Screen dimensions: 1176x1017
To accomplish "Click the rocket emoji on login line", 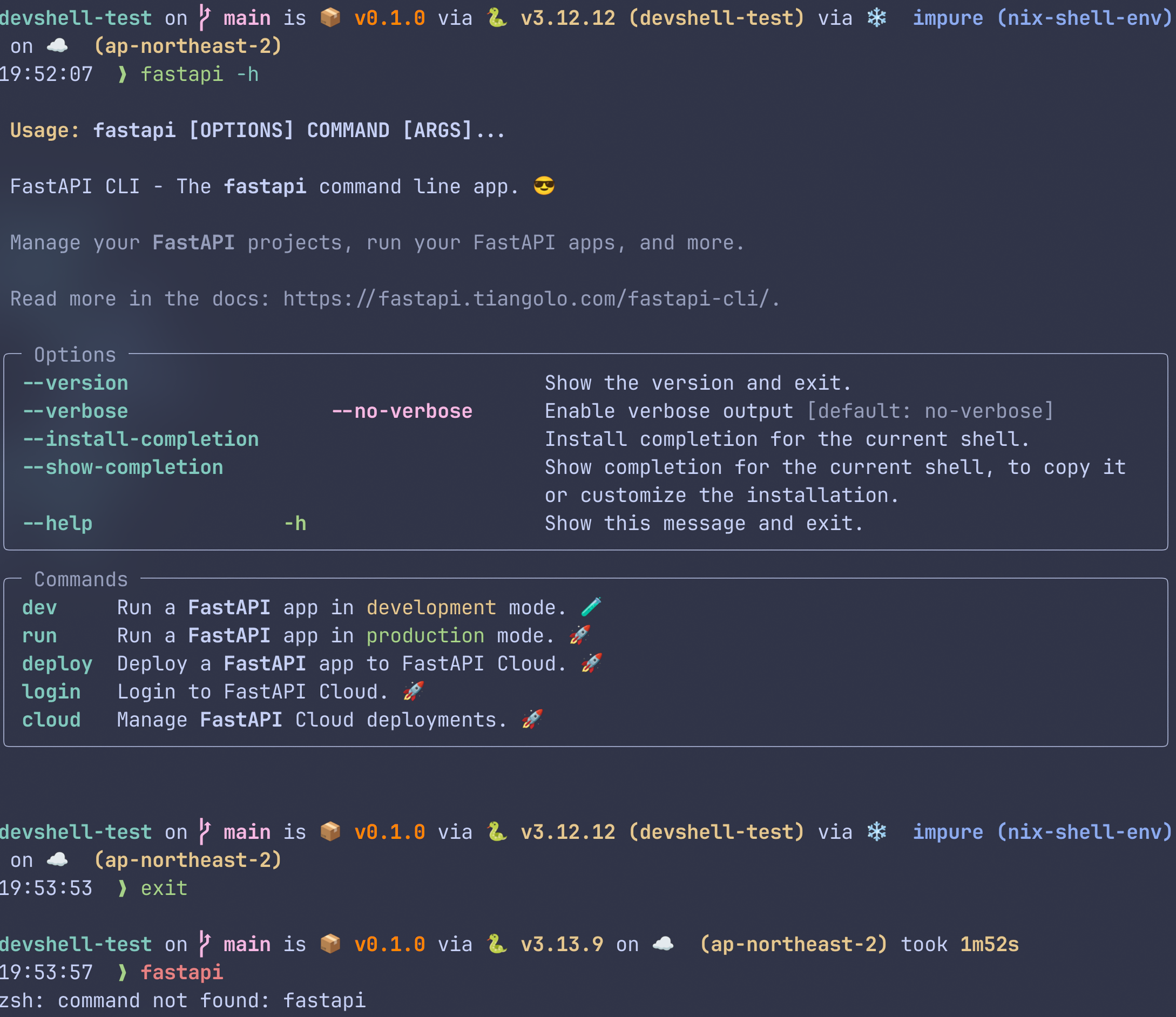I will click(x=413, y=691).
